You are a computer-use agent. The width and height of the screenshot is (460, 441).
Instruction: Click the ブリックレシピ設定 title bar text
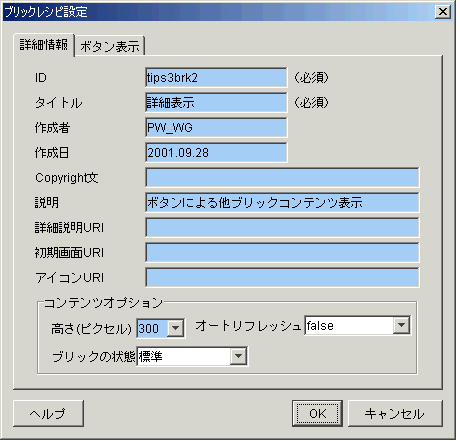(46, 12)
